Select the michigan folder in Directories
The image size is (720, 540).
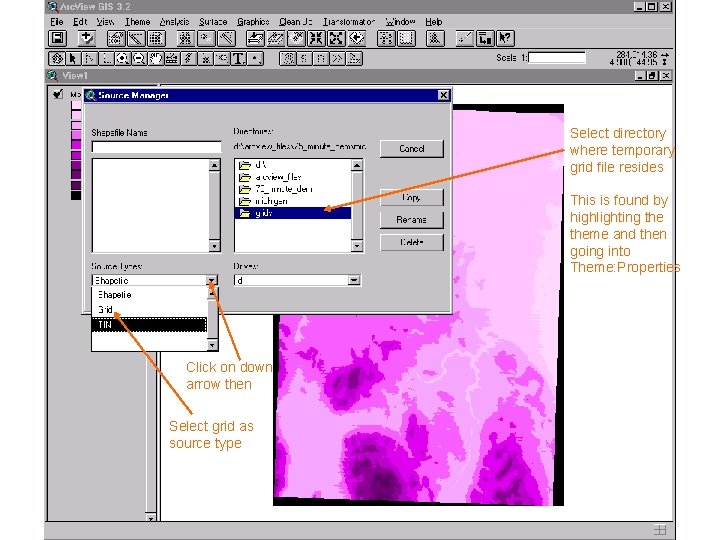293,201
